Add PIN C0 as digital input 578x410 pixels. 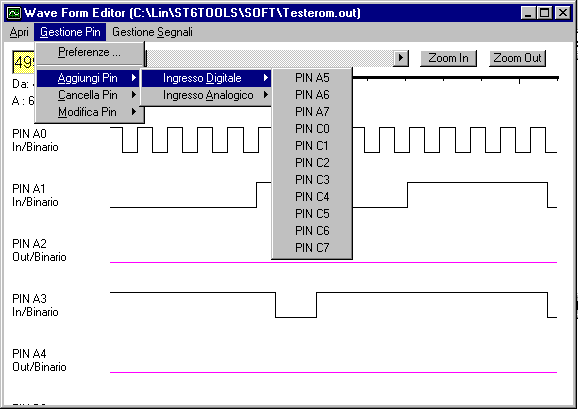point(312,129)
